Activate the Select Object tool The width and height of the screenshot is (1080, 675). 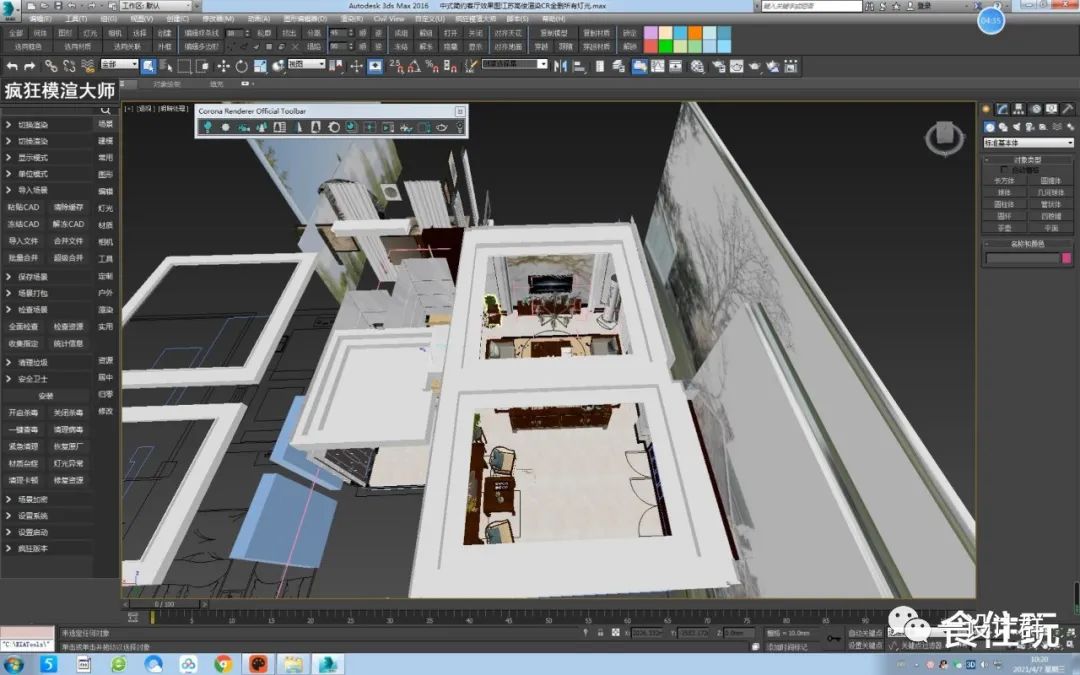[x=148, y=66]
